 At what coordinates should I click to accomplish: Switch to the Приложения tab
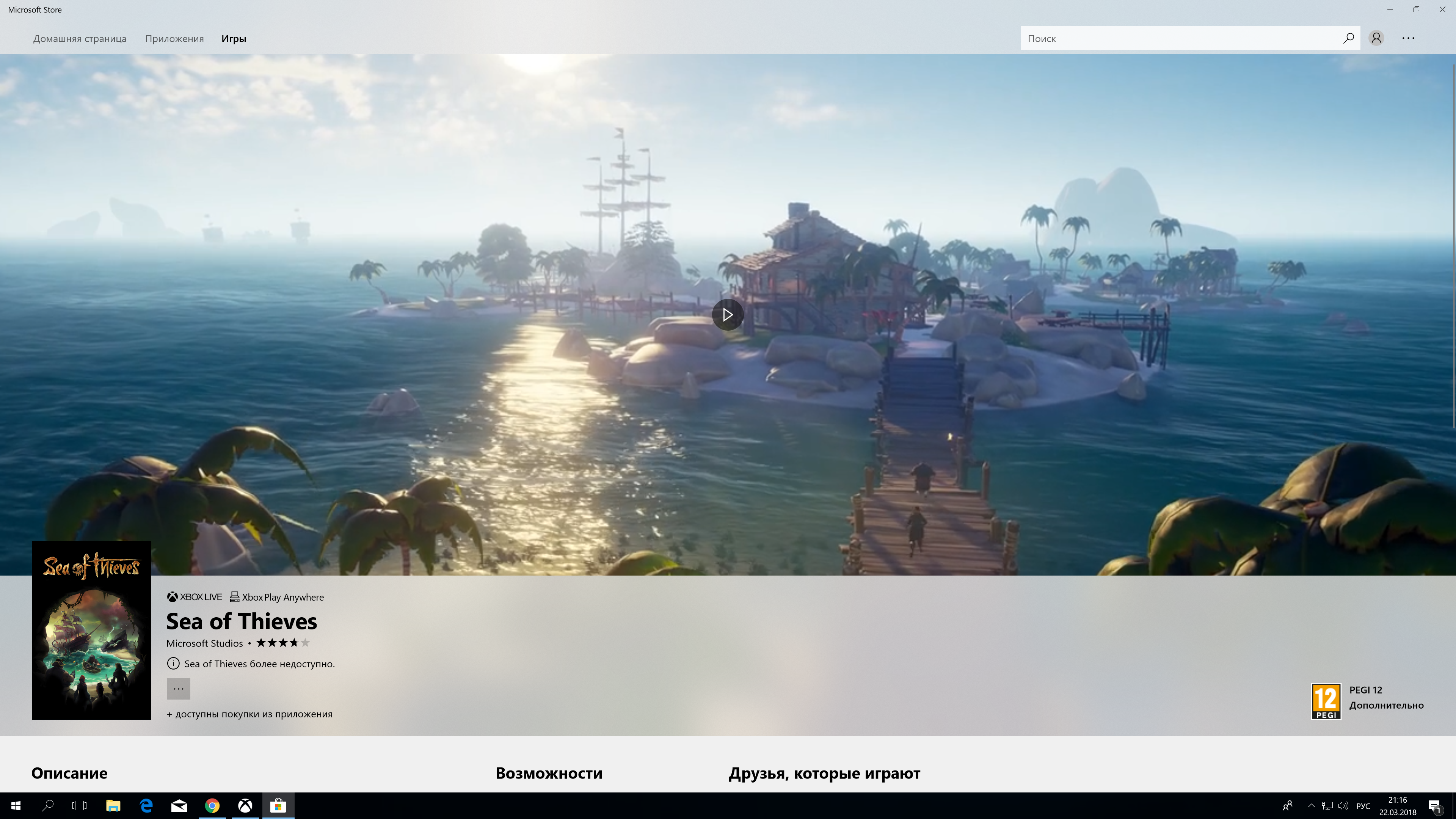coord(174,38)
